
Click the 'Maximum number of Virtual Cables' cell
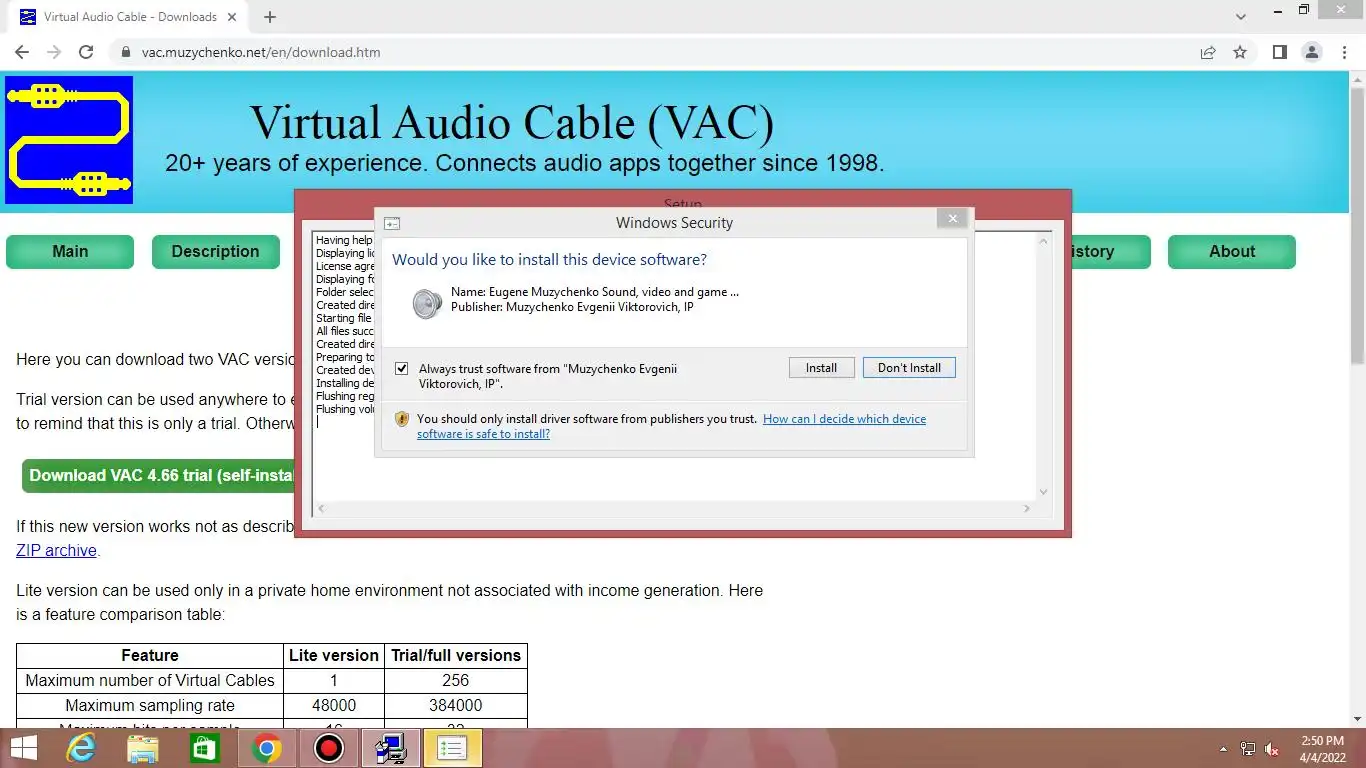150,680
